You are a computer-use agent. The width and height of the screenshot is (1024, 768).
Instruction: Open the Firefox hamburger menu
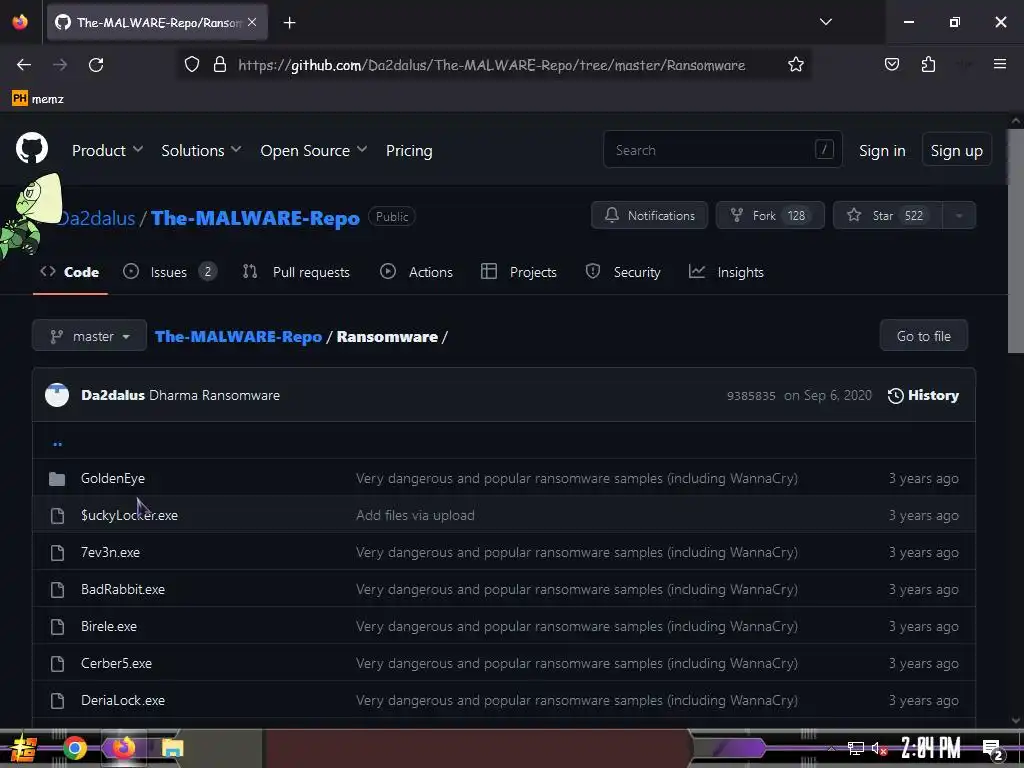[999, 64]
